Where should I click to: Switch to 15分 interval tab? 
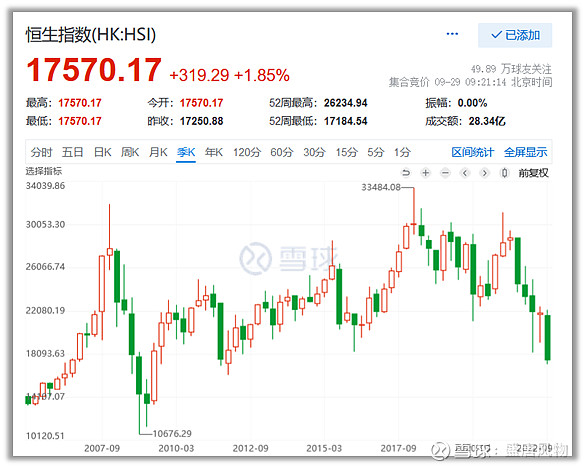pyautogui.click(x=346, y=152)
